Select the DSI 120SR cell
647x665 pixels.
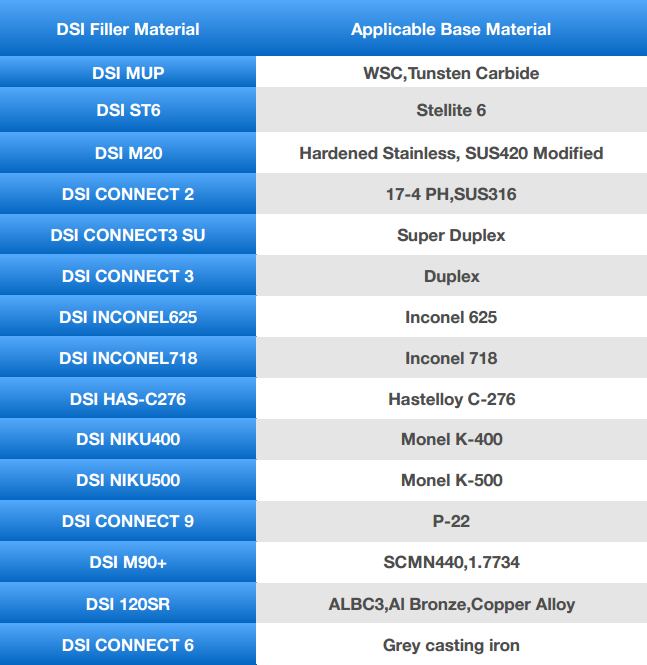128,603
